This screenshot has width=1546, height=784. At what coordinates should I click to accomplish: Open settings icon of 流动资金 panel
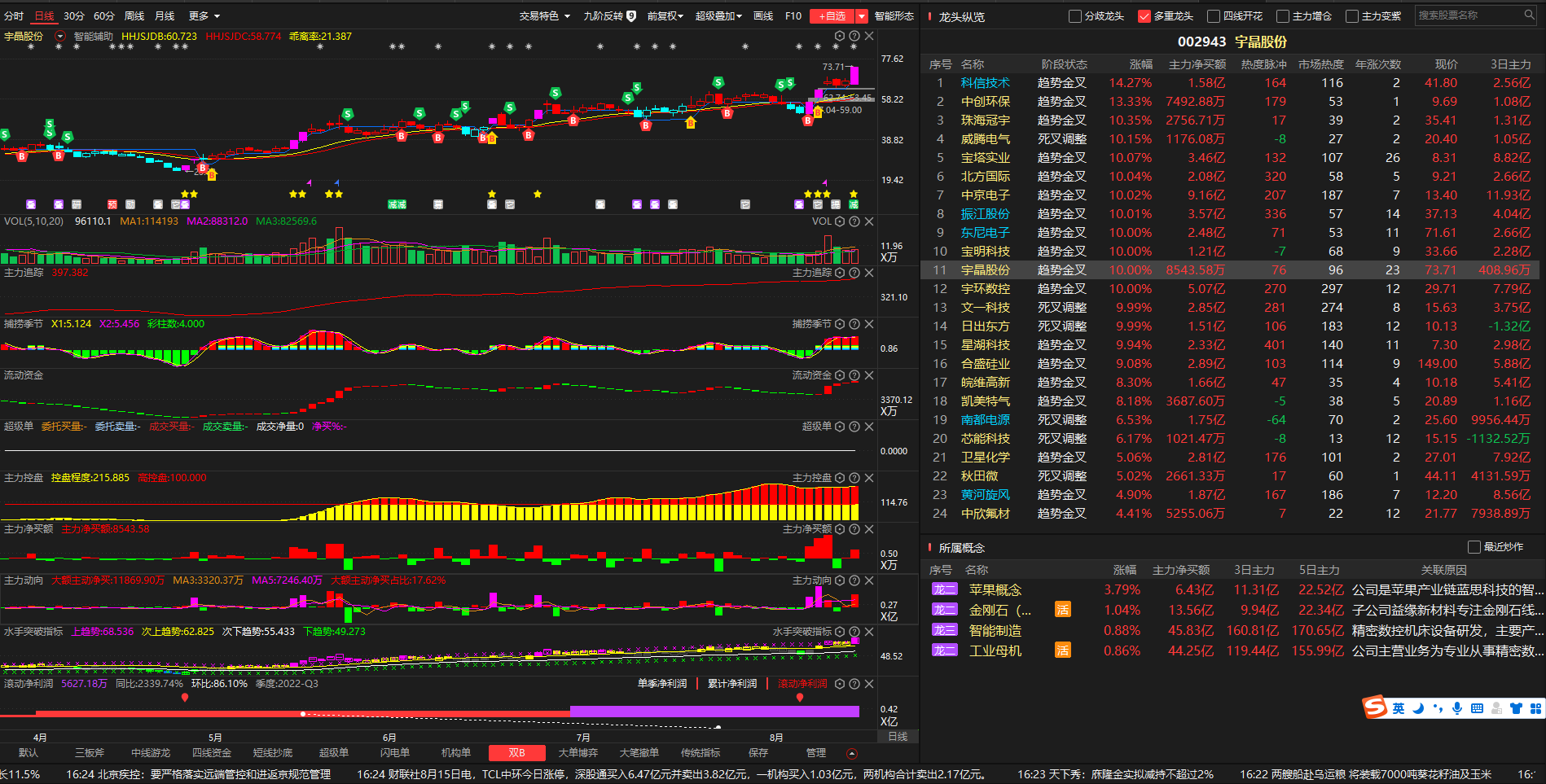pos(840,375)
